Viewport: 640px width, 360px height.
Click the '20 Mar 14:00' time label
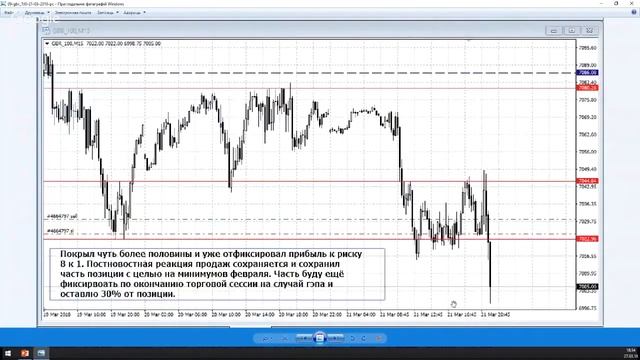tap(260, 315)
